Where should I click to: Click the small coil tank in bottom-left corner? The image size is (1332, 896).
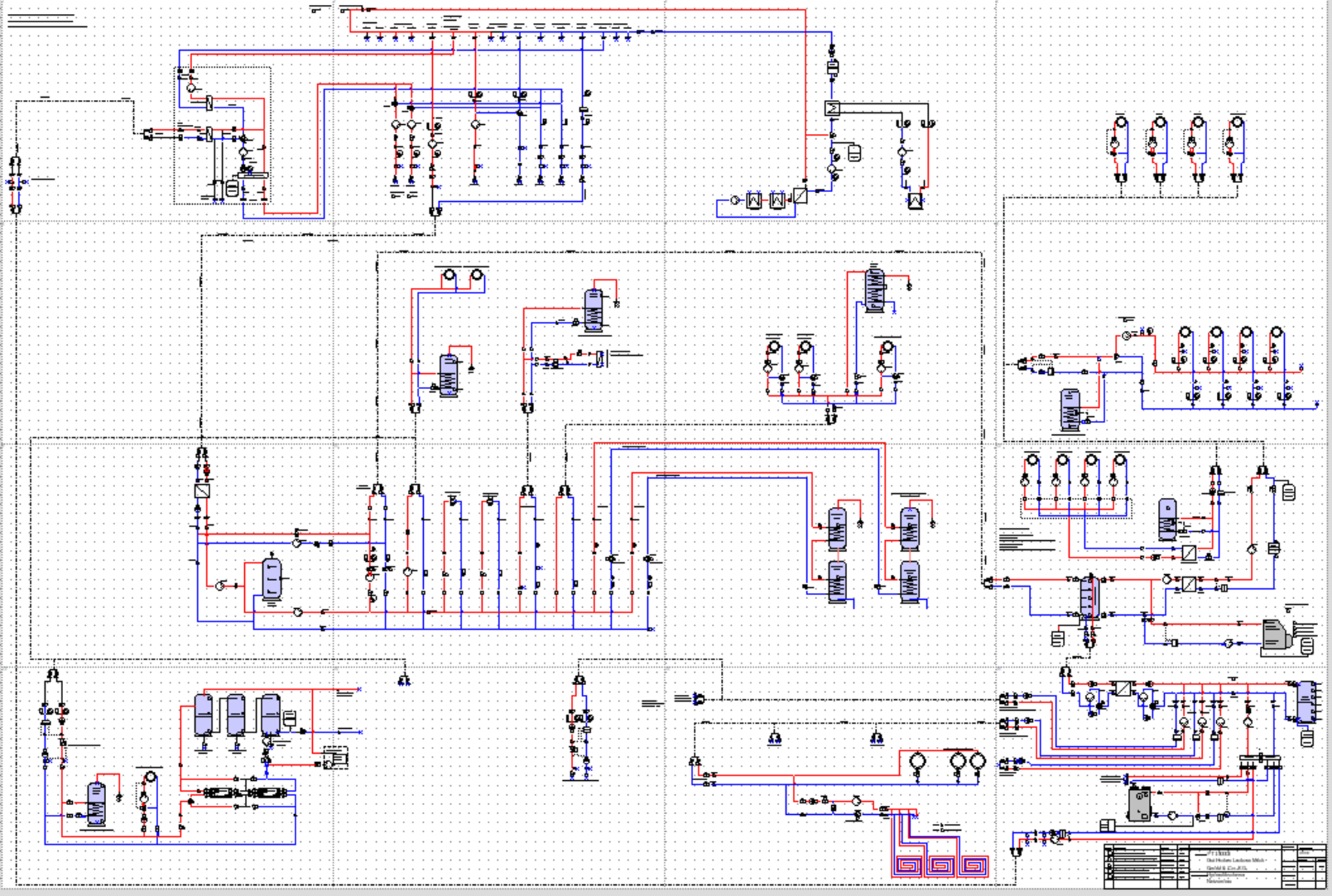[96, 804]
